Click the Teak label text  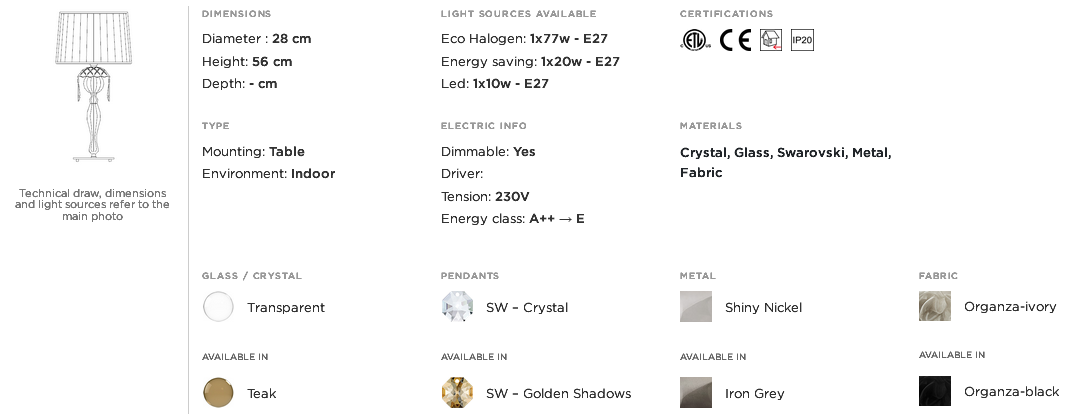[262, 393]
